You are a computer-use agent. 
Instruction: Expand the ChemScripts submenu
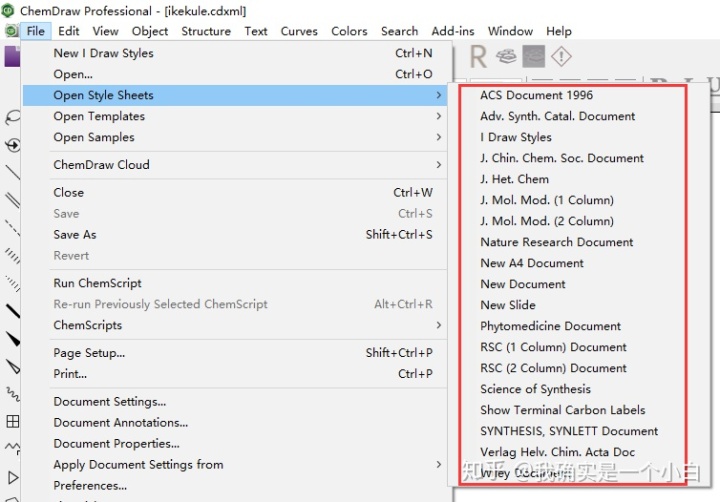pos(235,325)
